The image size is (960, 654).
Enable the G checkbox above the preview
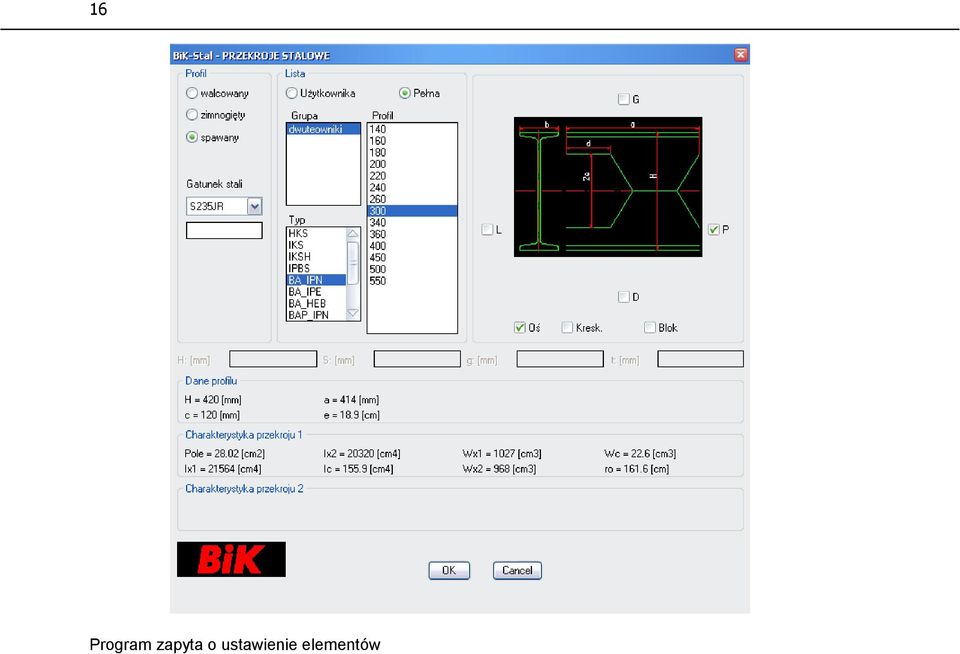623,99
